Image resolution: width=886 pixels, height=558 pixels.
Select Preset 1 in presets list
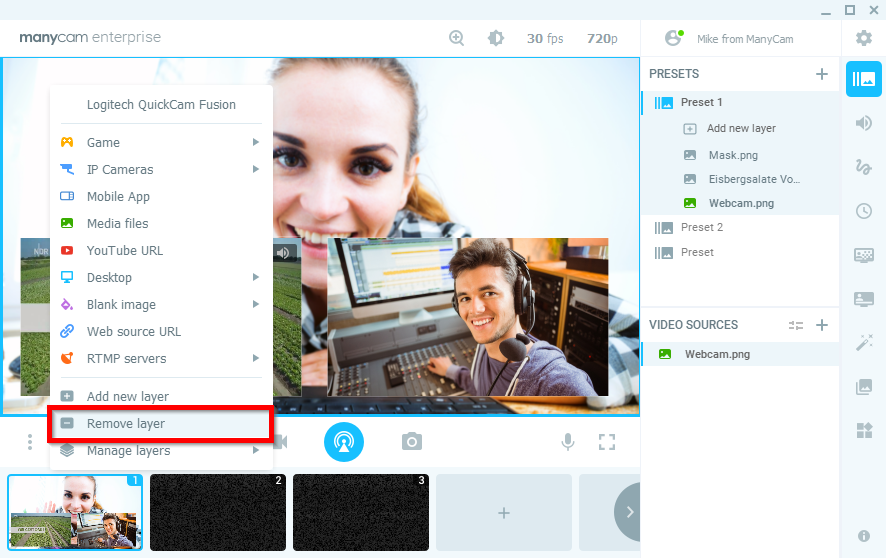tap(740, 102)
